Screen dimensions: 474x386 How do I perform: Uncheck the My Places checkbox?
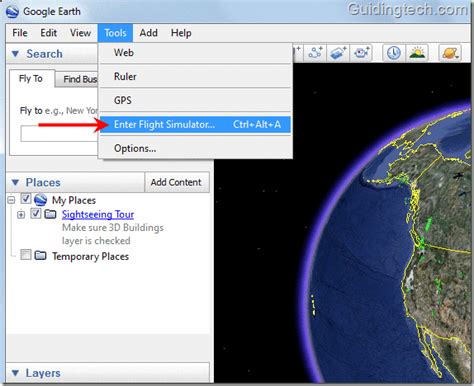point(26,199)
